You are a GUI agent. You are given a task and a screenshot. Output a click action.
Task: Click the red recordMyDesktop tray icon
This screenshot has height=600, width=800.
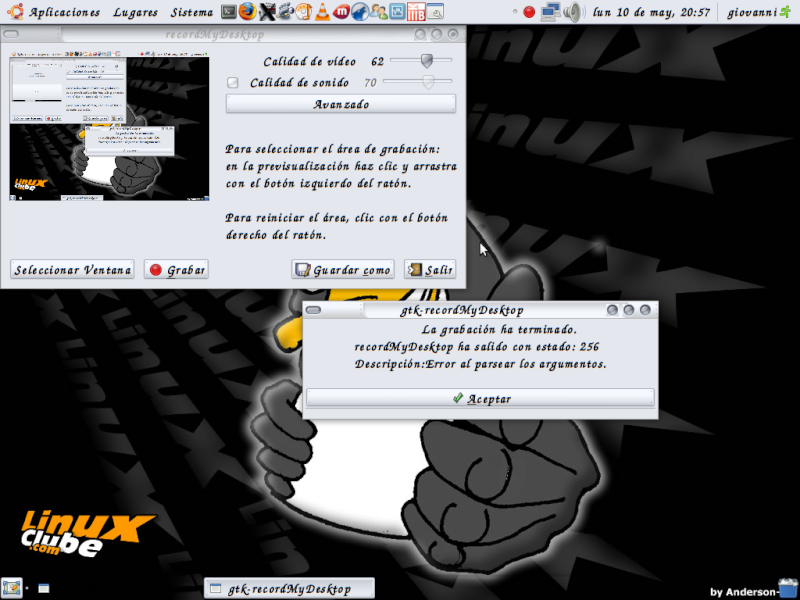529,12
